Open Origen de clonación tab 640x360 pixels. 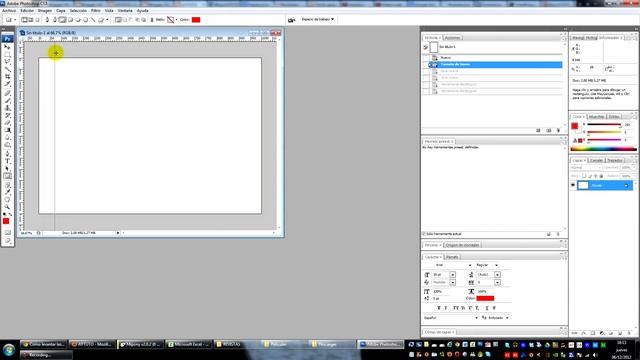point(462,245)
